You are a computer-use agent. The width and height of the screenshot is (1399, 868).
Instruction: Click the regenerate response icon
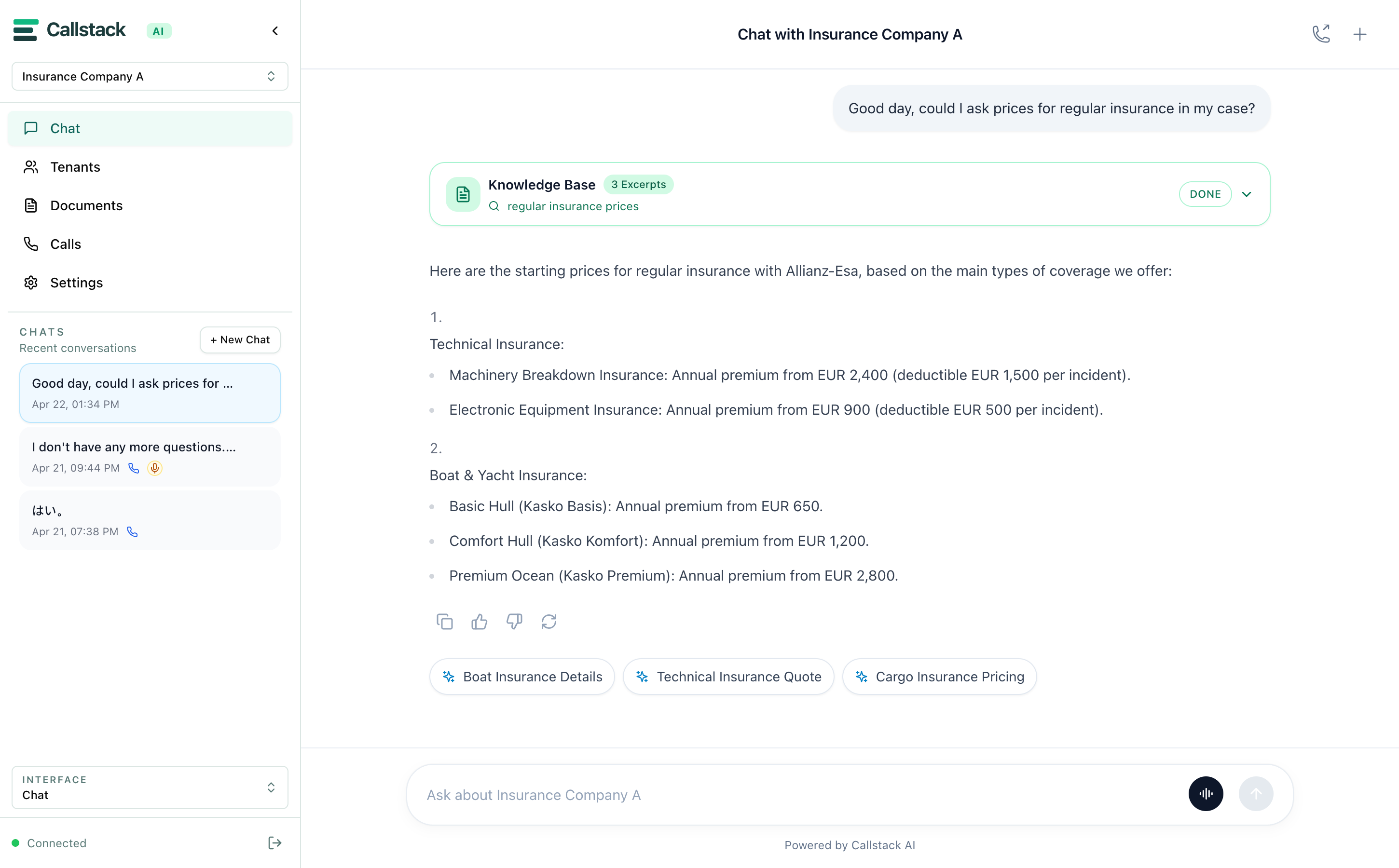[x=549, y=621]
